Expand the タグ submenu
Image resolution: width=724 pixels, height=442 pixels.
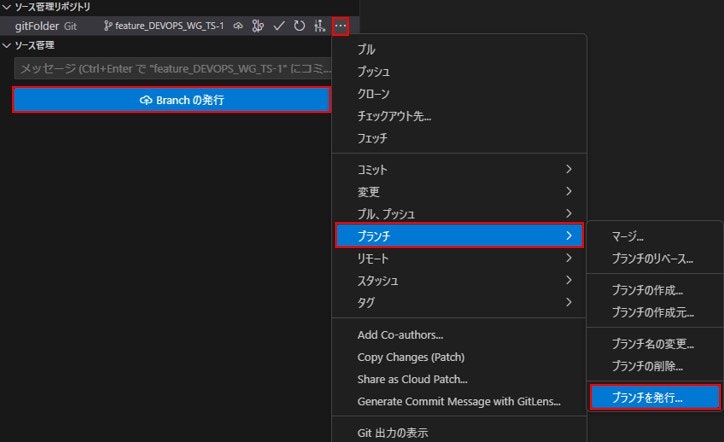pyautogui.click(x=459, y=303)
